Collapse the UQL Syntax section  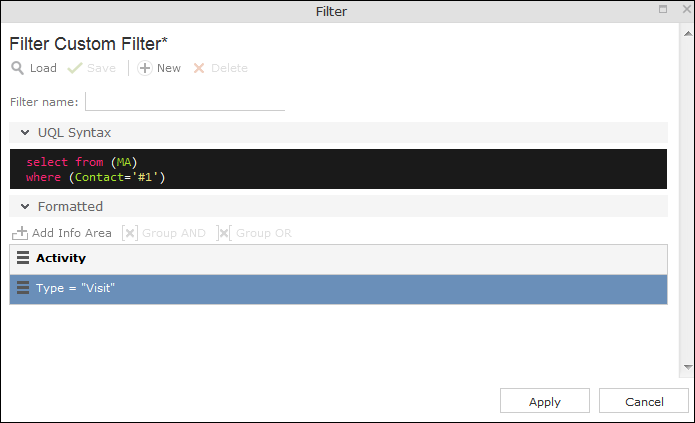(x=25, y=133)
